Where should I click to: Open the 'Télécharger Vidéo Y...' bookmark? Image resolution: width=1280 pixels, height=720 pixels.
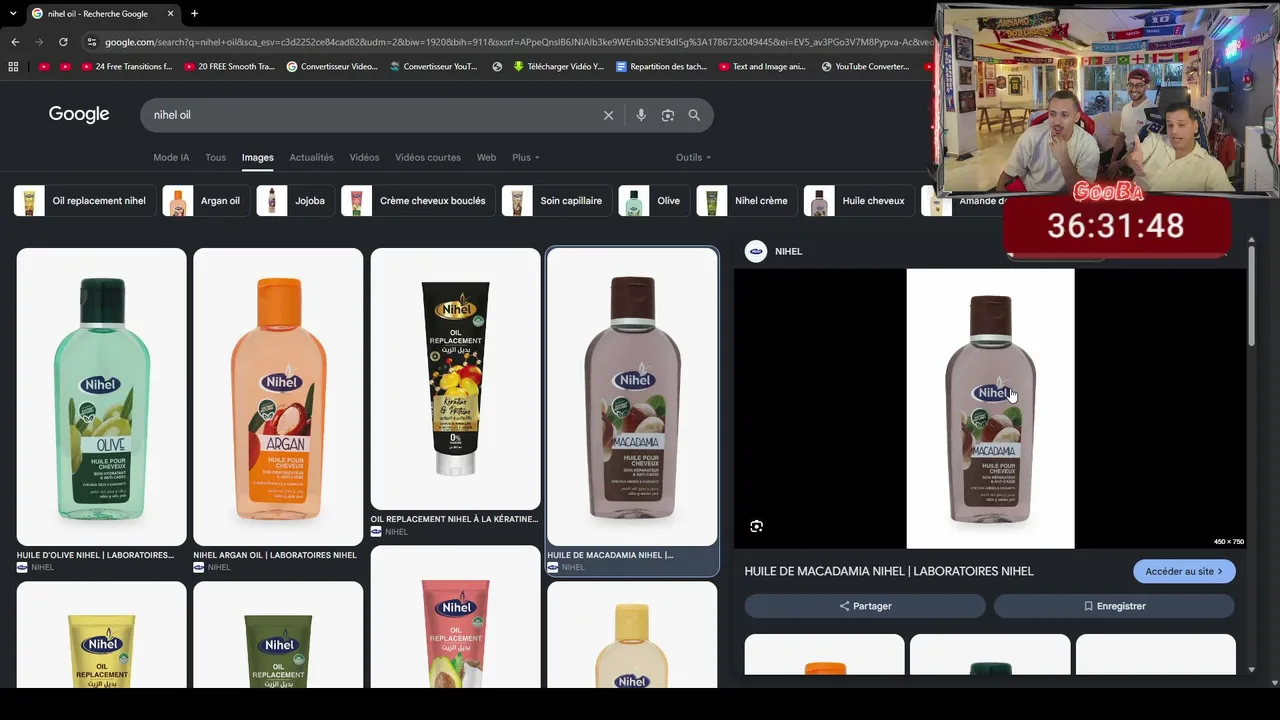tap(558, 67)
